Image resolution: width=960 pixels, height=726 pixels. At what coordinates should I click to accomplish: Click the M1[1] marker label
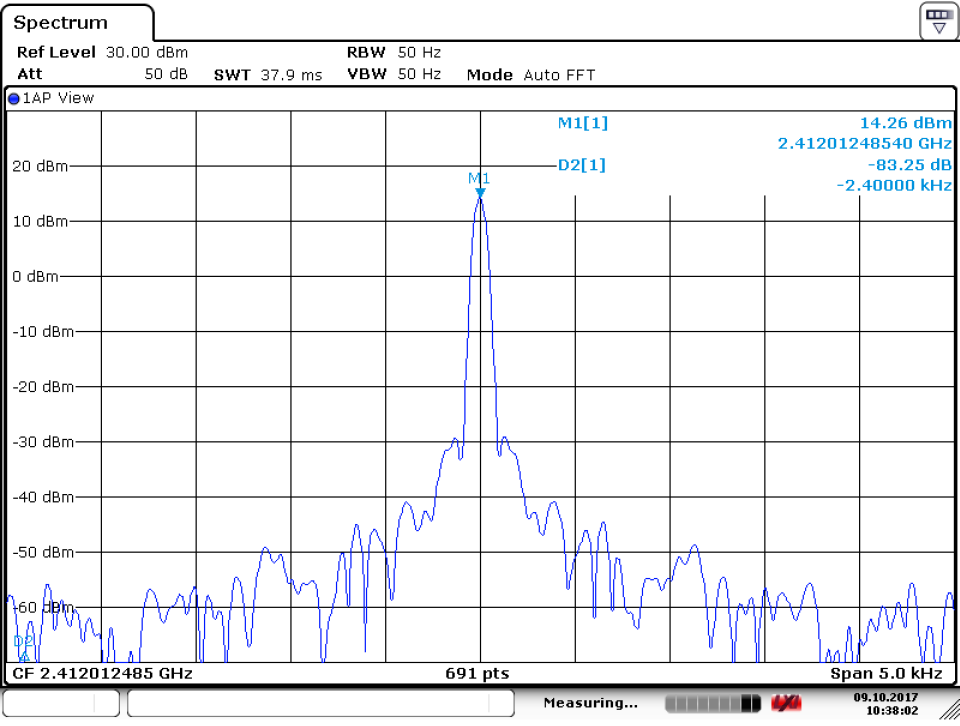coord(583,123)
